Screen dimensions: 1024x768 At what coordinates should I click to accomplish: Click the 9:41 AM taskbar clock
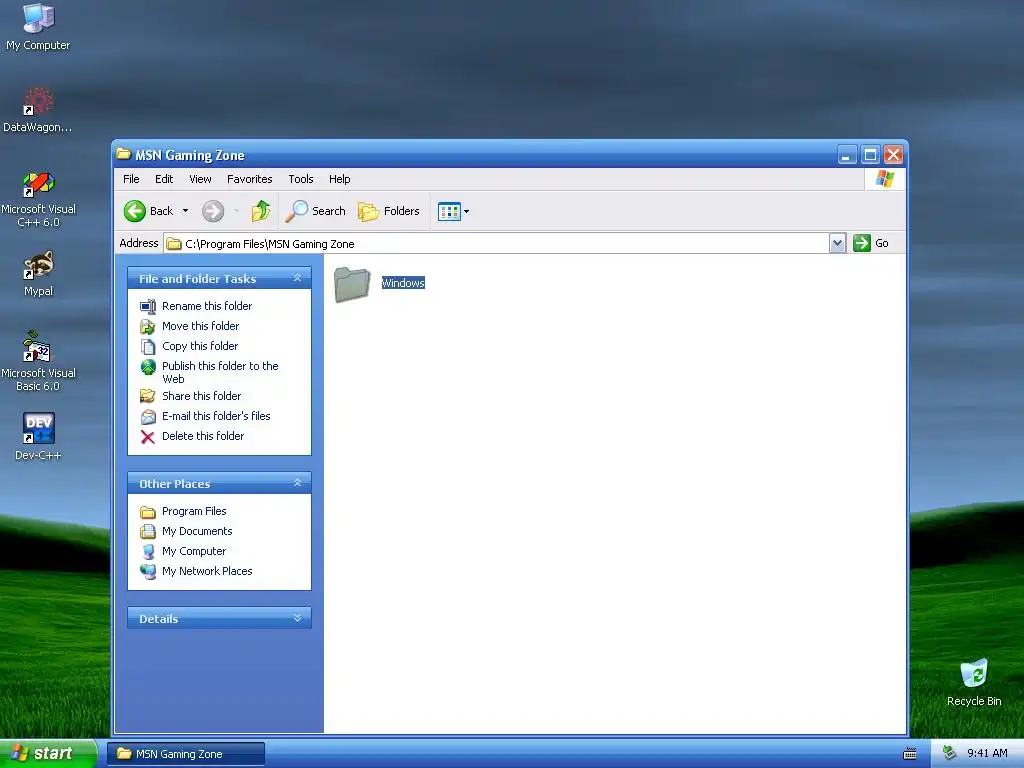coord(987,754)
